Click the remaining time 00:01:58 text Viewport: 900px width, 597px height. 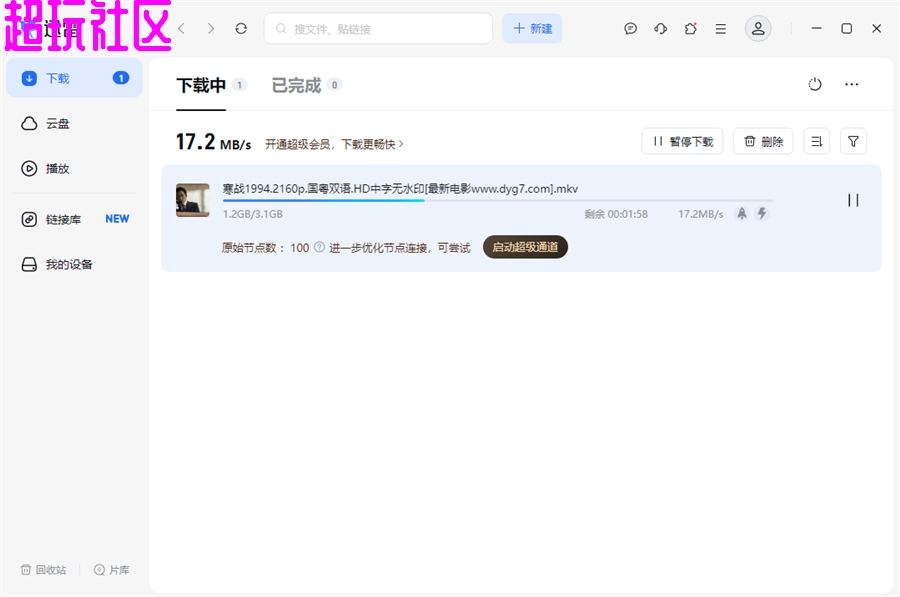(x=616, y=214)
